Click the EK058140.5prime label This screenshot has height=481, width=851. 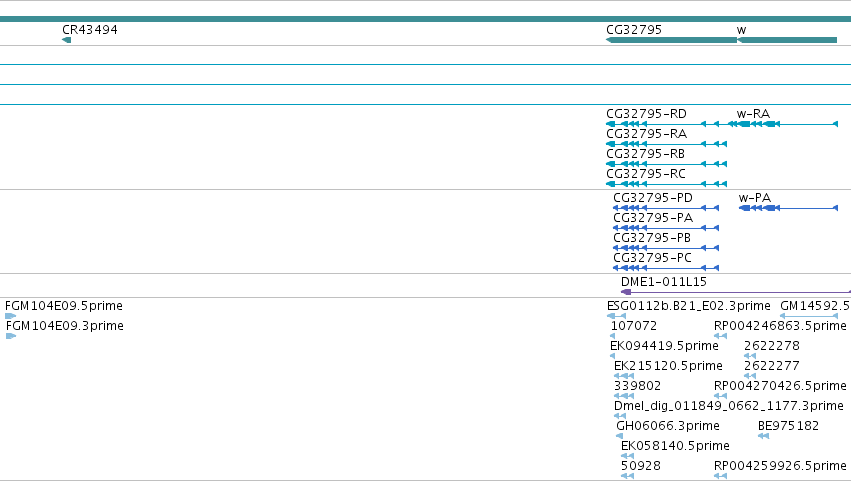pos(675,446)
